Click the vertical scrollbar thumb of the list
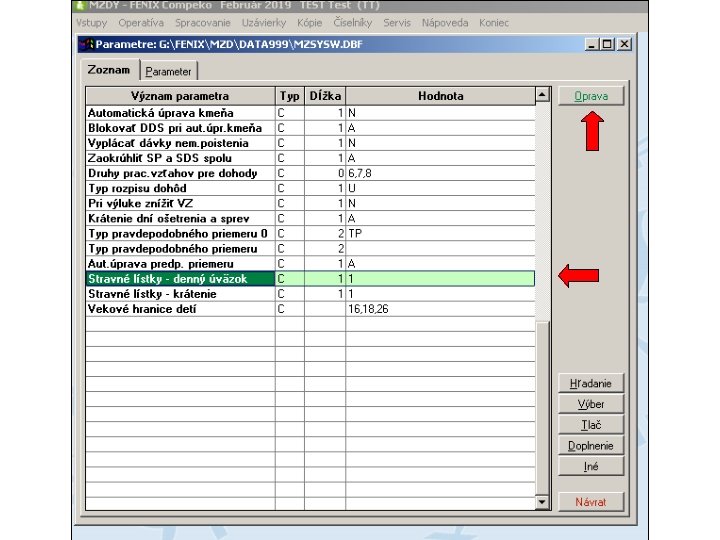This screenshot has width=720, height=540. coord(542,409)
